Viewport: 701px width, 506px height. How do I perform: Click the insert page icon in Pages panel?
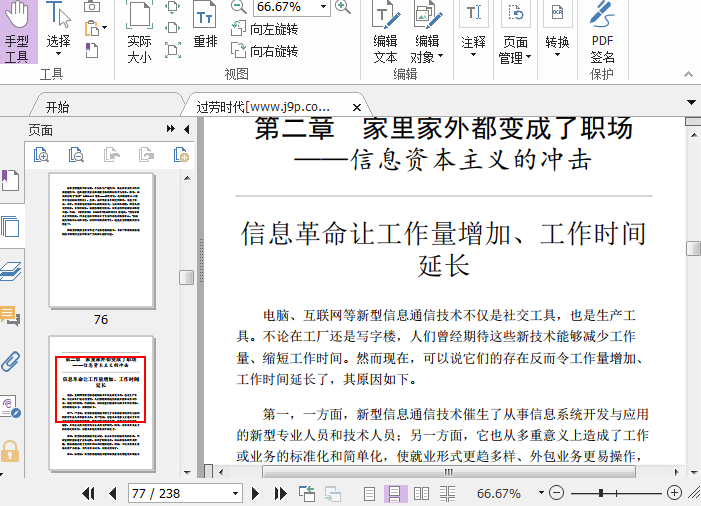181,155
